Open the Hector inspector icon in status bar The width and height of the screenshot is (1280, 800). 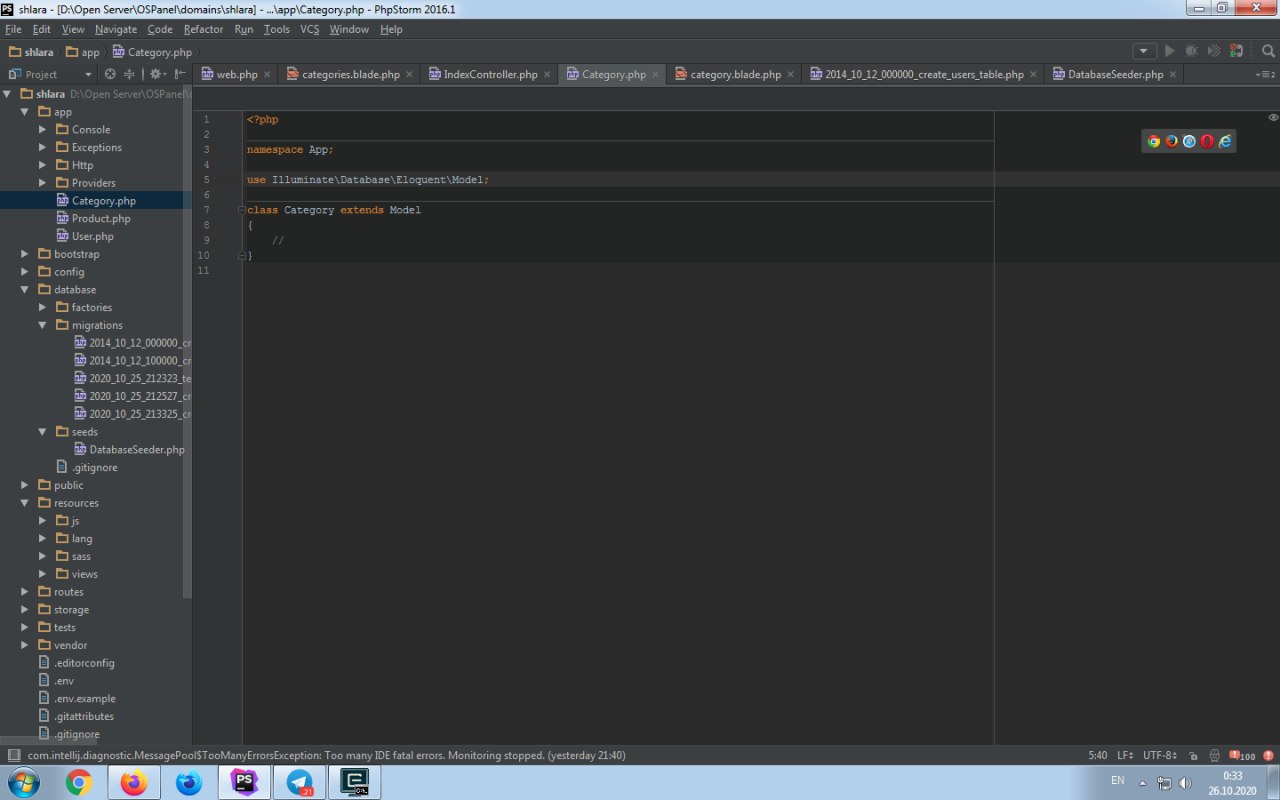click(1214, 755)
